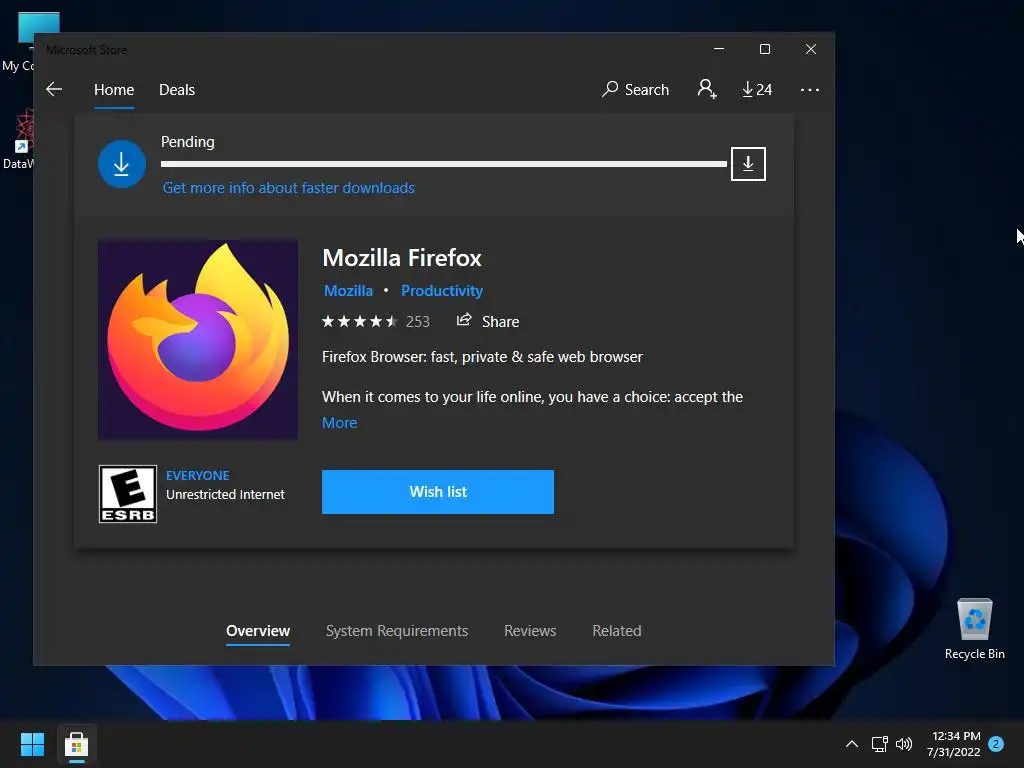
Task: Click the 'Unrestricted Internet' text
Action: point(225,494)
